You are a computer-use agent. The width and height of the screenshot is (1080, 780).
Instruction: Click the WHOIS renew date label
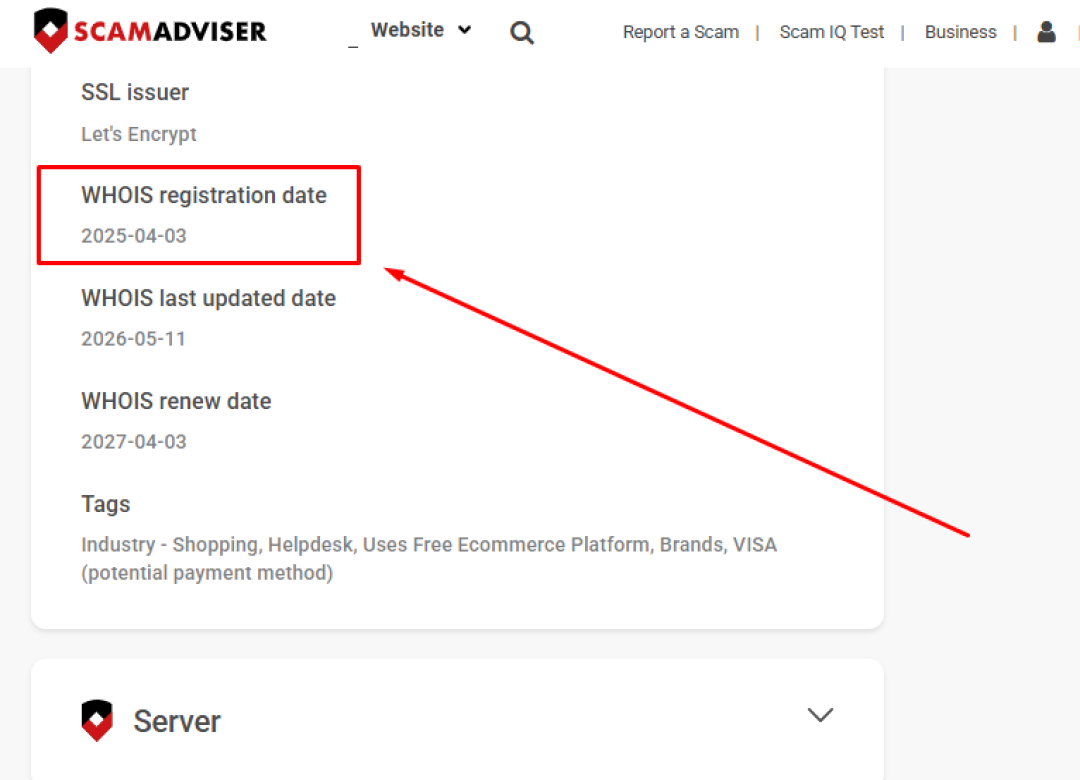176,401
